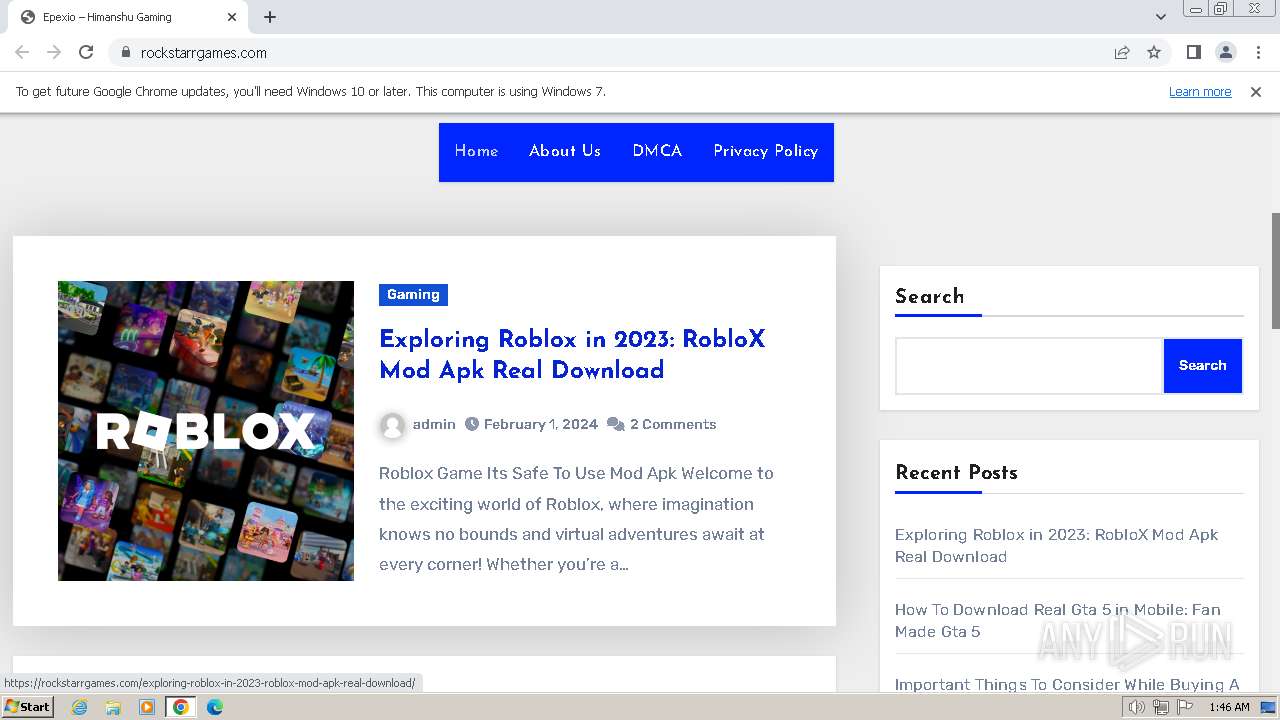Open the 2 Comments link
Screen dimensions: 1280x720
click(x=673, y=424)
